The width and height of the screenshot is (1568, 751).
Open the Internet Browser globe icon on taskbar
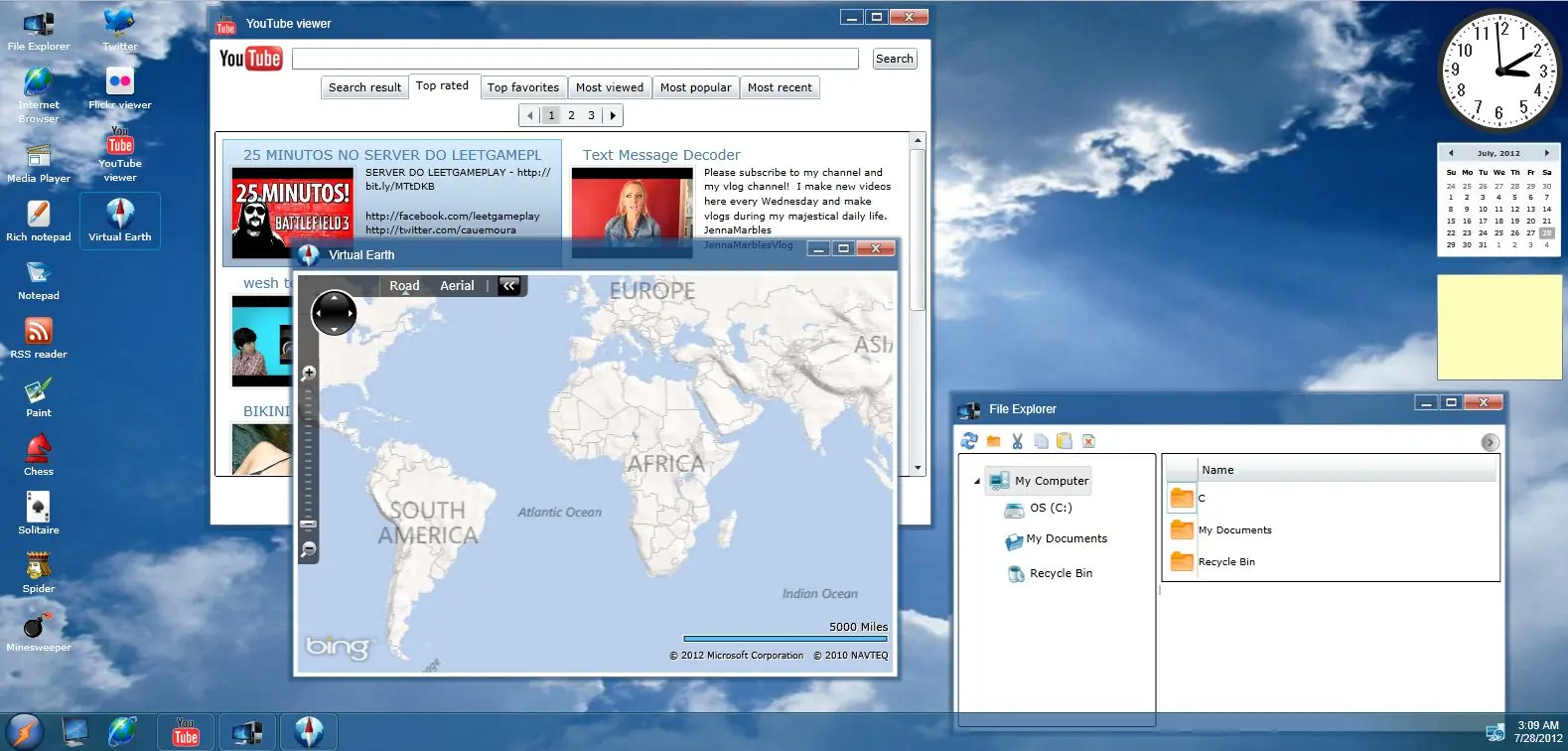pos(123,732)
